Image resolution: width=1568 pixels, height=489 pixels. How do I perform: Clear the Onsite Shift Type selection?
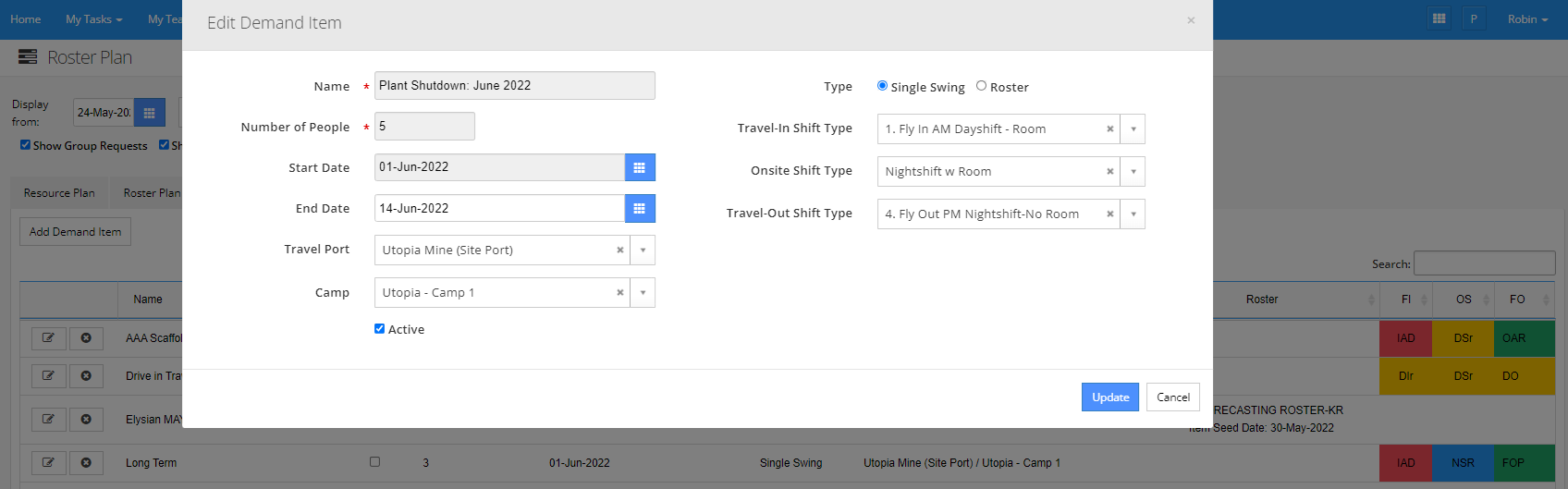tap(1109, 171)
